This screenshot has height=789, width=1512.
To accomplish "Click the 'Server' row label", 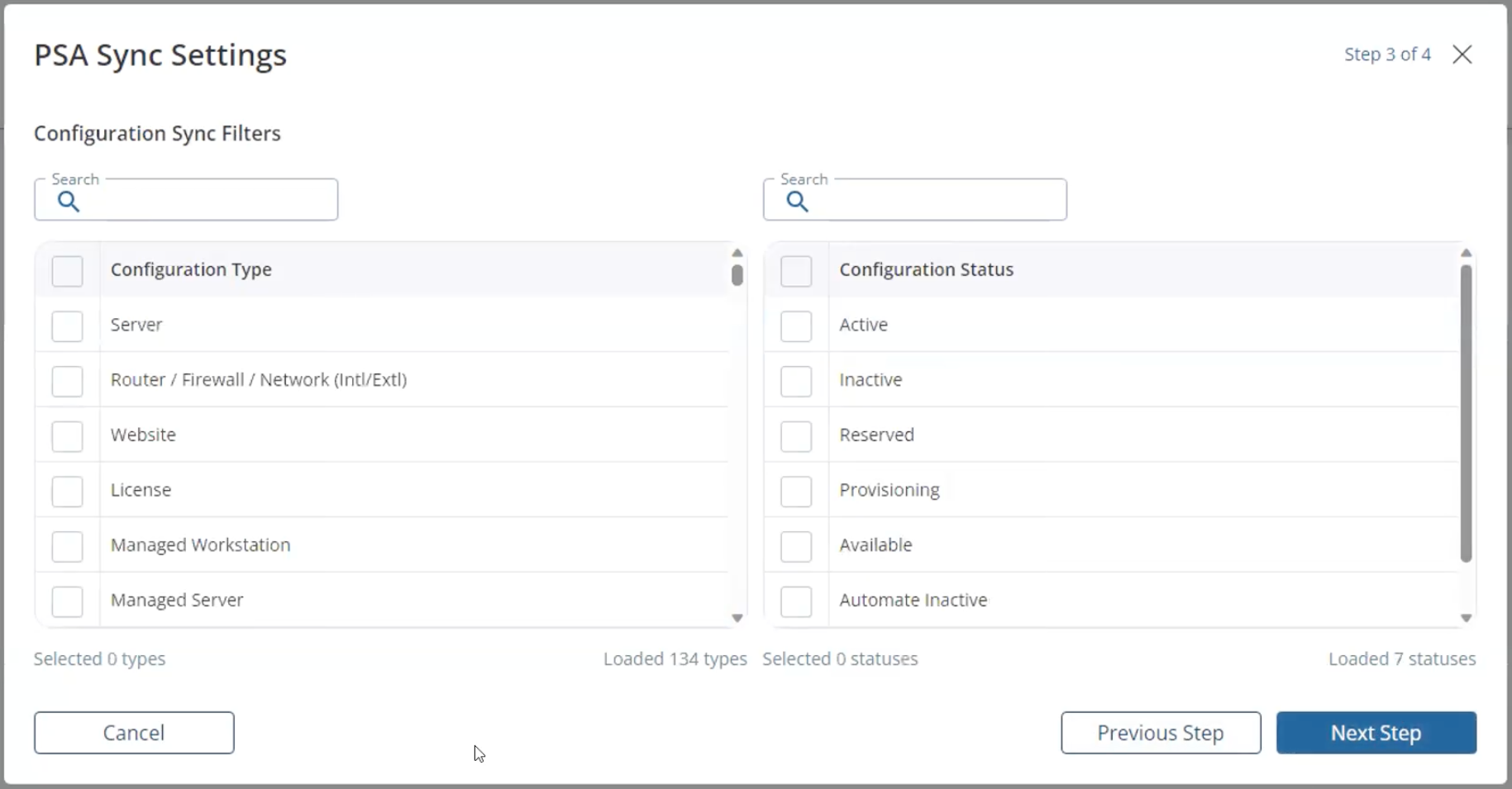I will 136,325.
